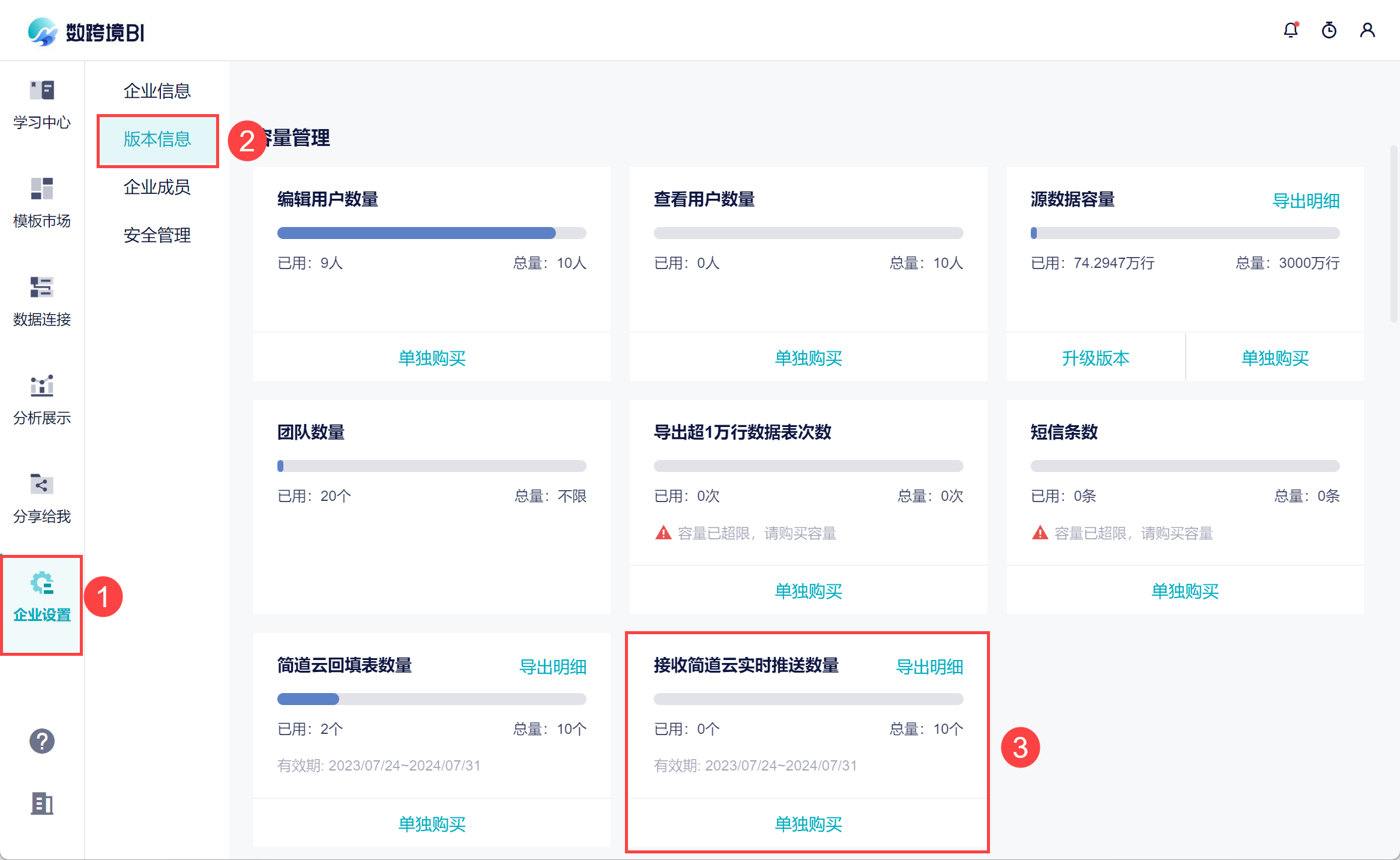Click the help question mark icon

click(42, 741)
